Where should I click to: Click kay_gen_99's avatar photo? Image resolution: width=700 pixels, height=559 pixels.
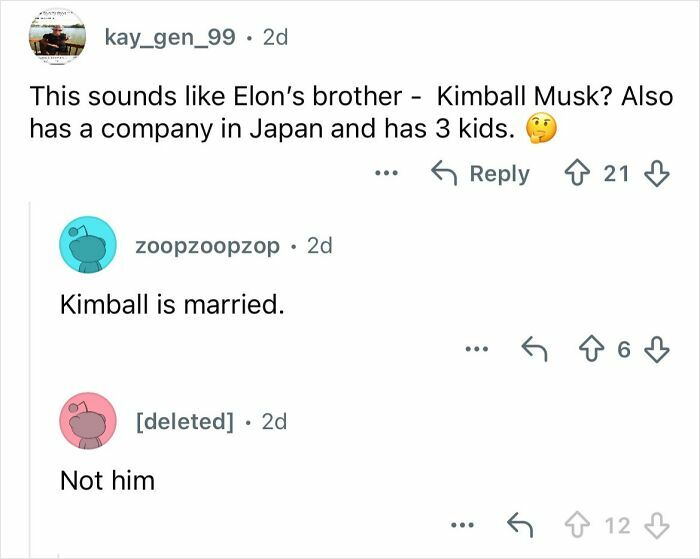56,40
